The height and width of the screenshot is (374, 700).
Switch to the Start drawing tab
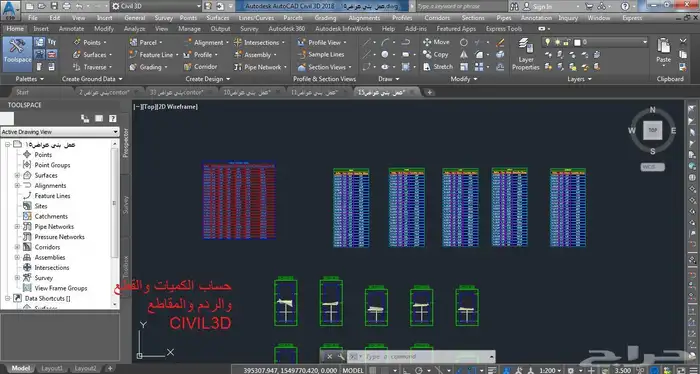(22, 92)
